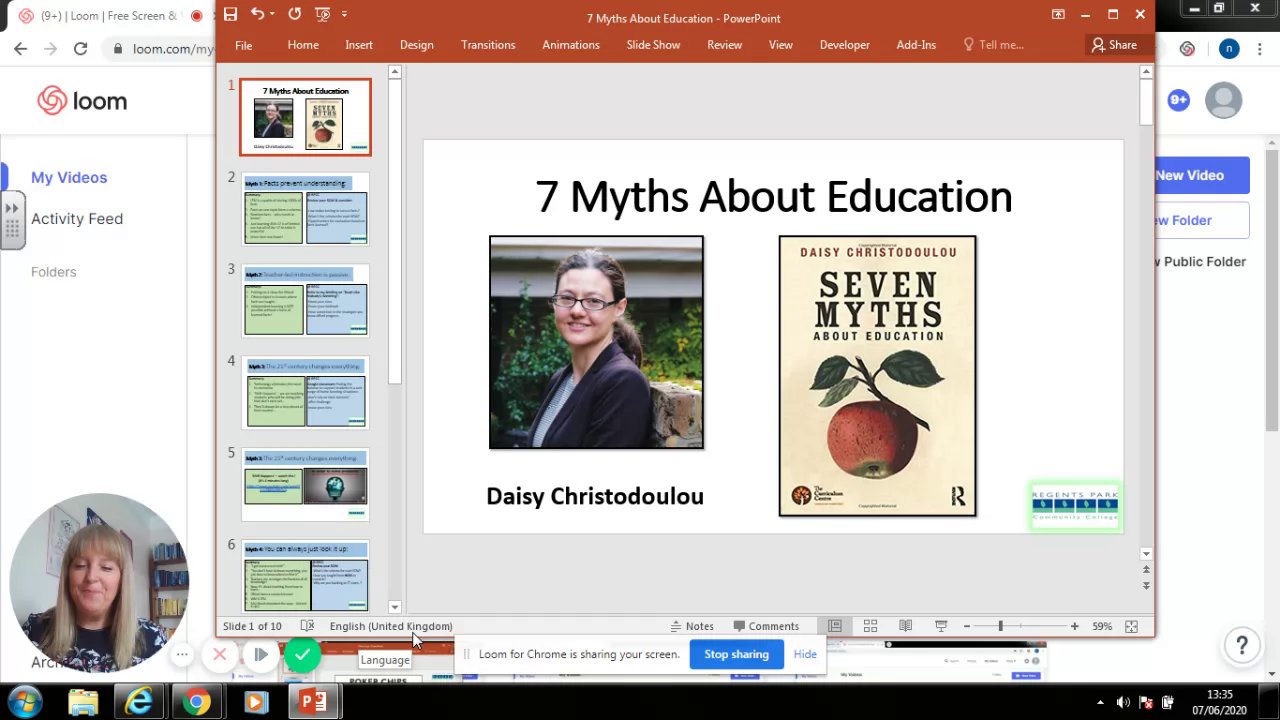Select the Regents Park Community College logo
This screenshot has height=720, width=1280.
1075,506
